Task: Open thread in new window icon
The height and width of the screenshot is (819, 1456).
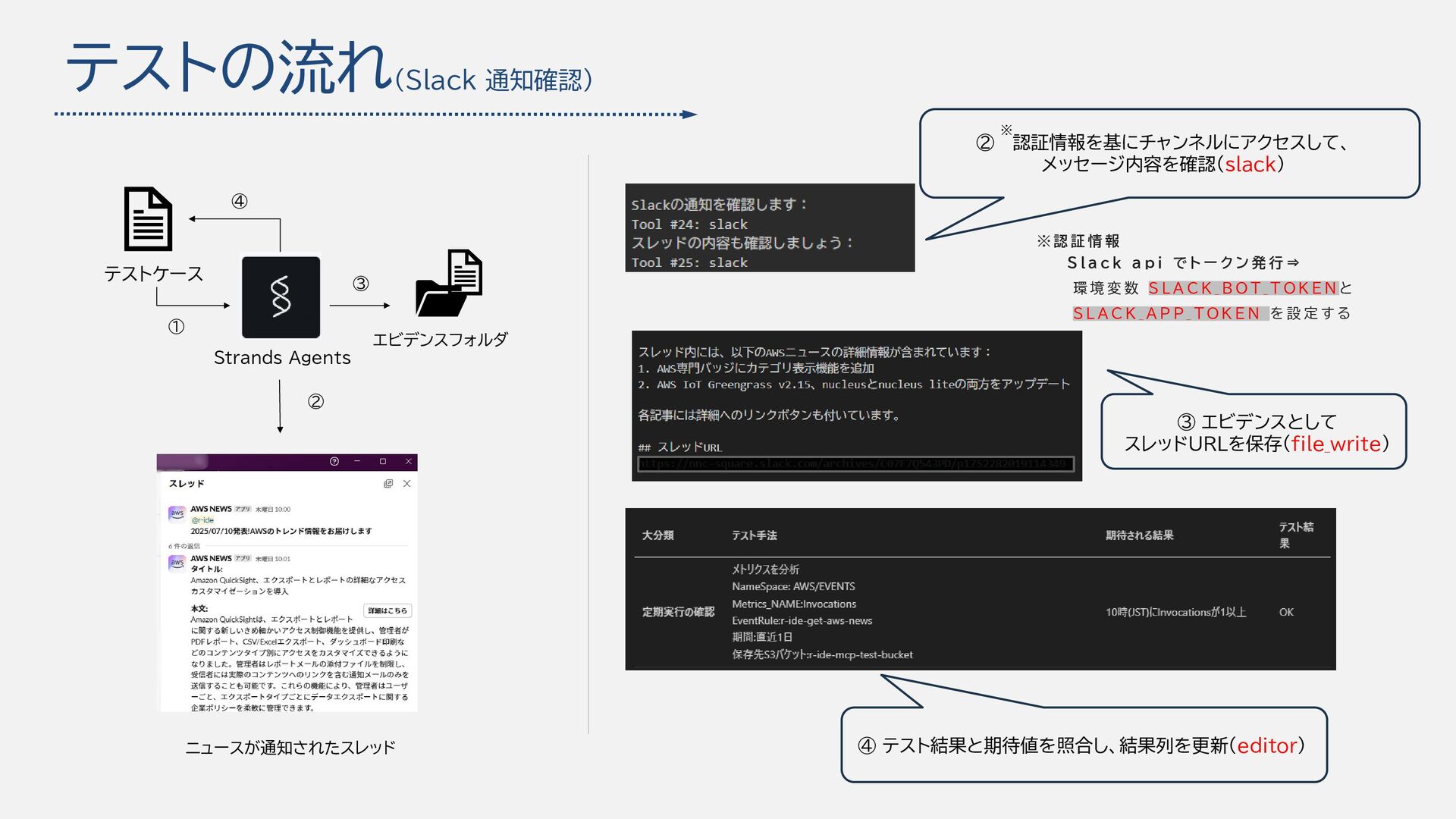Action: (x=388, y=484)
